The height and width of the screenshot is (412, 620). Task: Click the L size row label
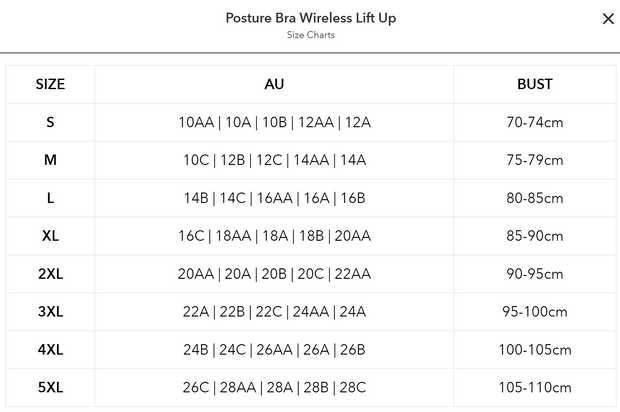click(50, 198)
